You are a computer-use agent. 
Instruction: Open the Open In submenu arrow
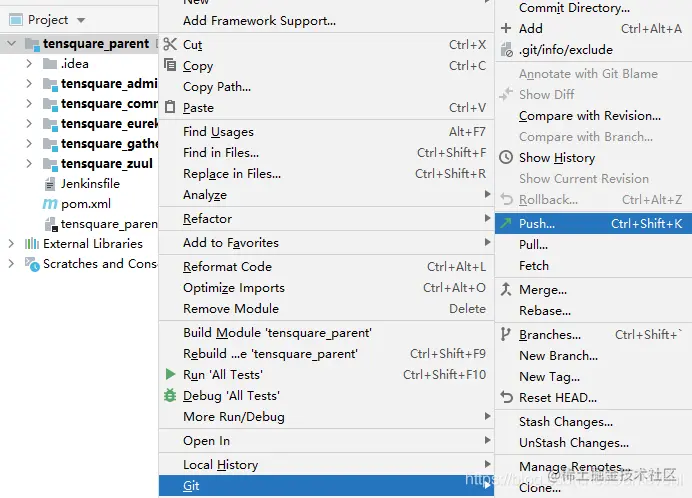point(487,440)
